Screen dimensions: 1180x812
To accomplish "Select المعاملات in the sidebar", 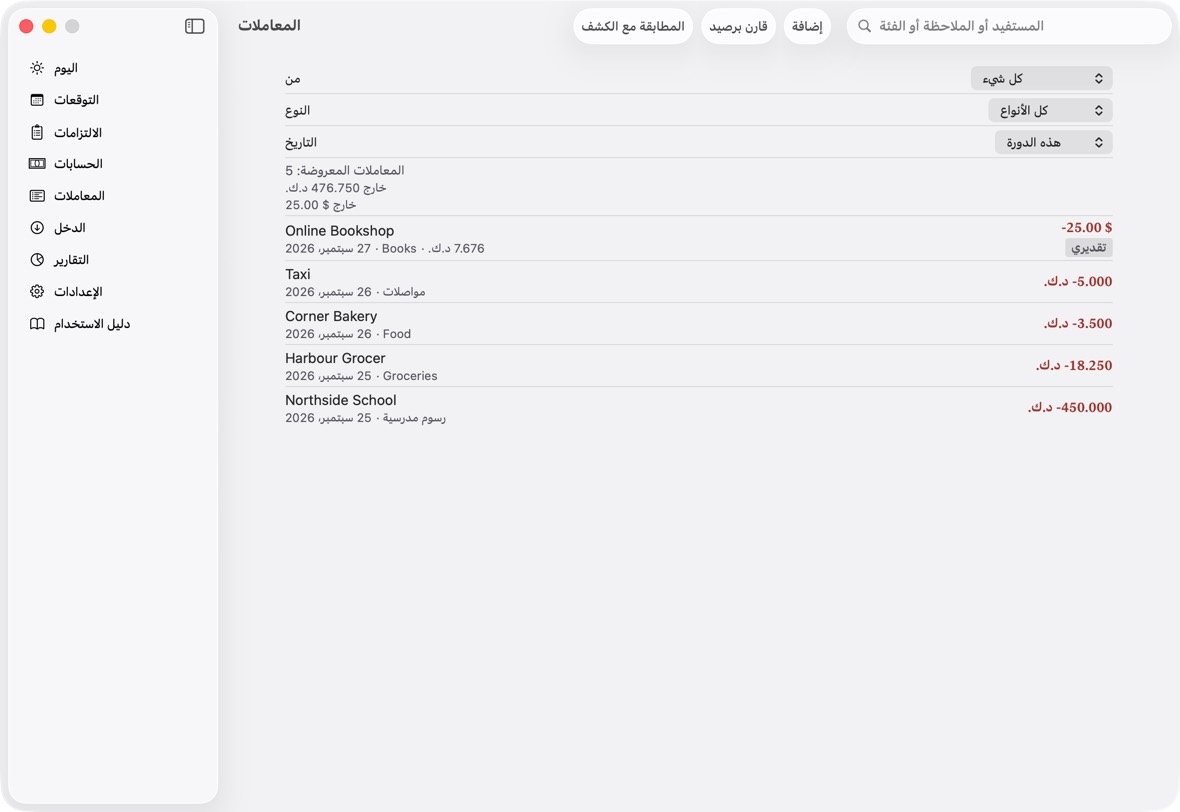I will (79, 196).
